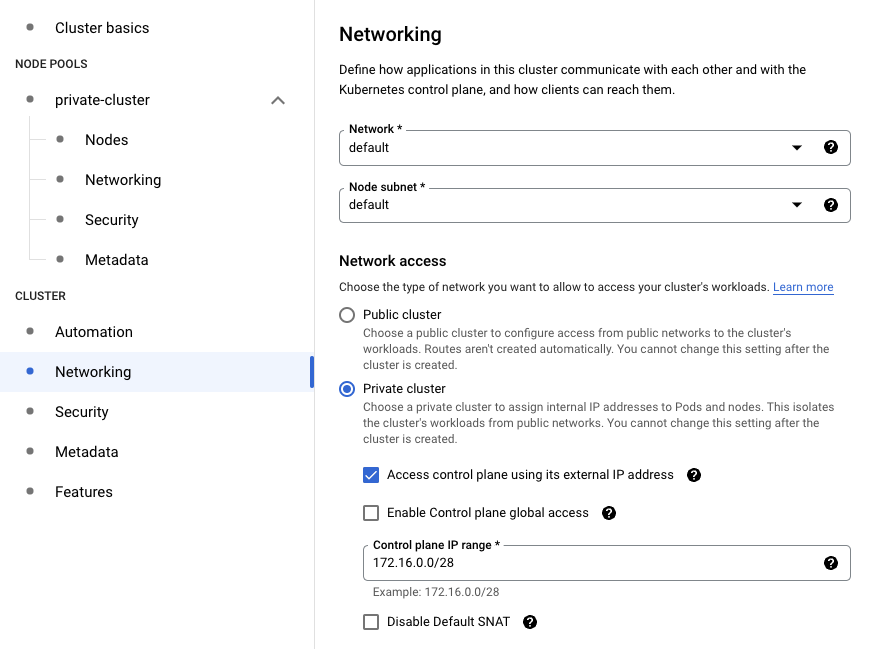
Task: Open help icon for Node subnet field
Action: point(831,205)
